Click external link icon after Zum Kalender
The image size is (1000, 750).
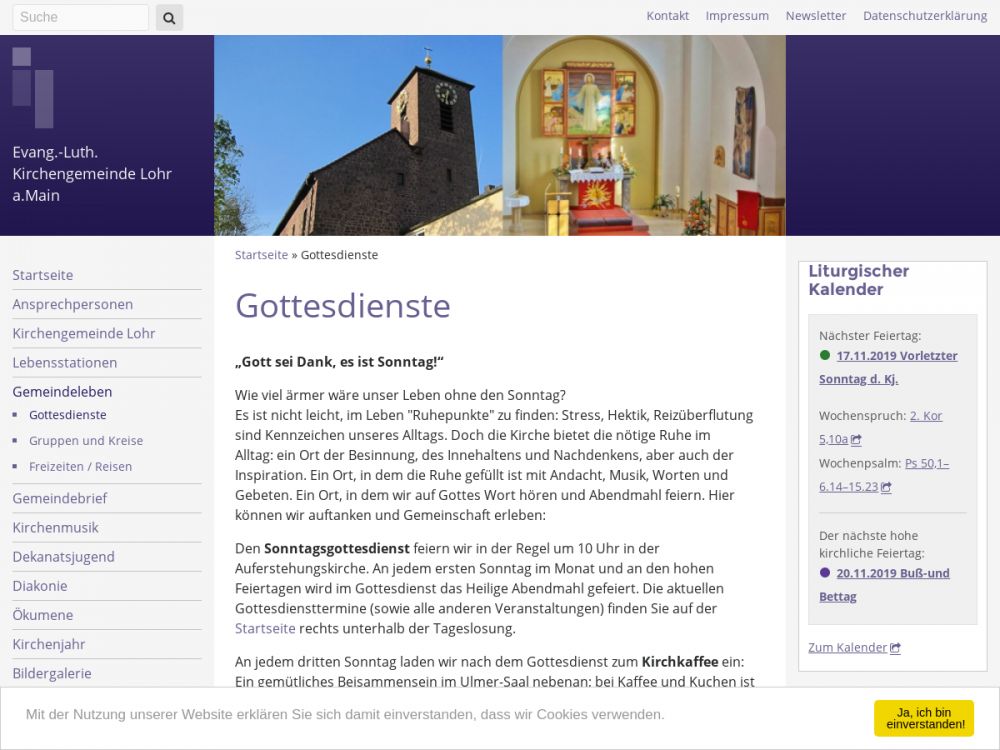pos(895,648)
